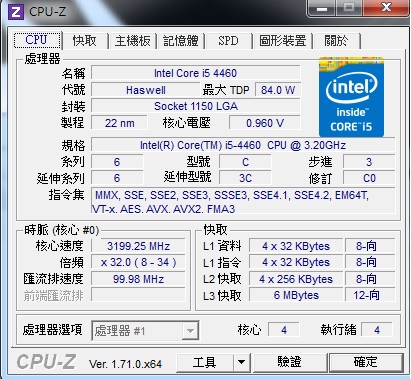Click the Intel inside Core i5 logo

(351, 97)
